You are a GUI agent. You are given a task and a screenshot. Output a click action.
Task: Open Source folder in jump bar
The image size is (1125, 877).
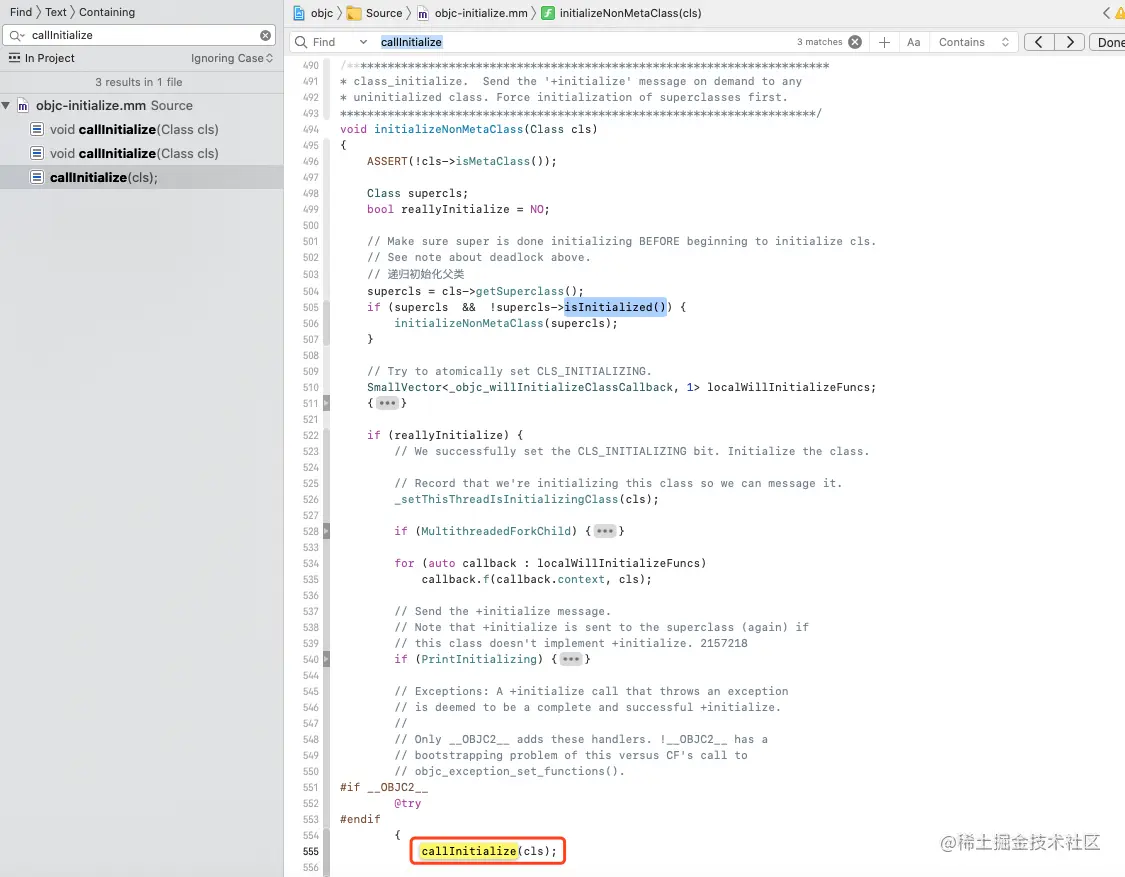[x=384, y=13]
